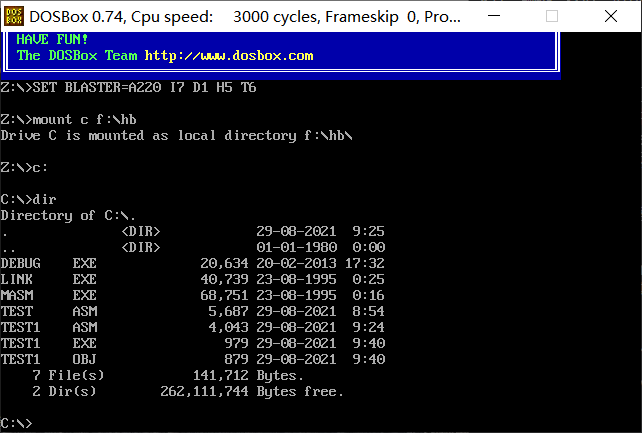Image resolution: width=642 pixels, height=433 pixels.
Task: Click the http://www.dosbox.com URL text
Action: [x=229, y=56]
